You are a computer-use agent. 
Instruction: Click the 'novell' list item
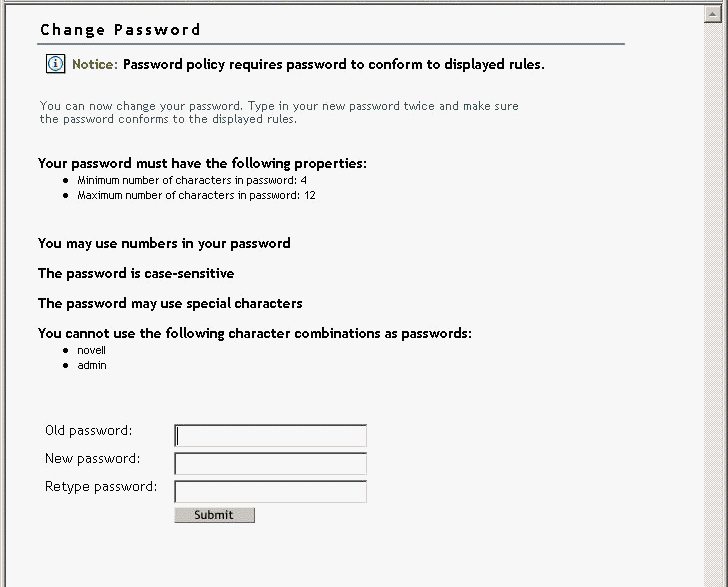pyautogui.click(x=91, y=350)
